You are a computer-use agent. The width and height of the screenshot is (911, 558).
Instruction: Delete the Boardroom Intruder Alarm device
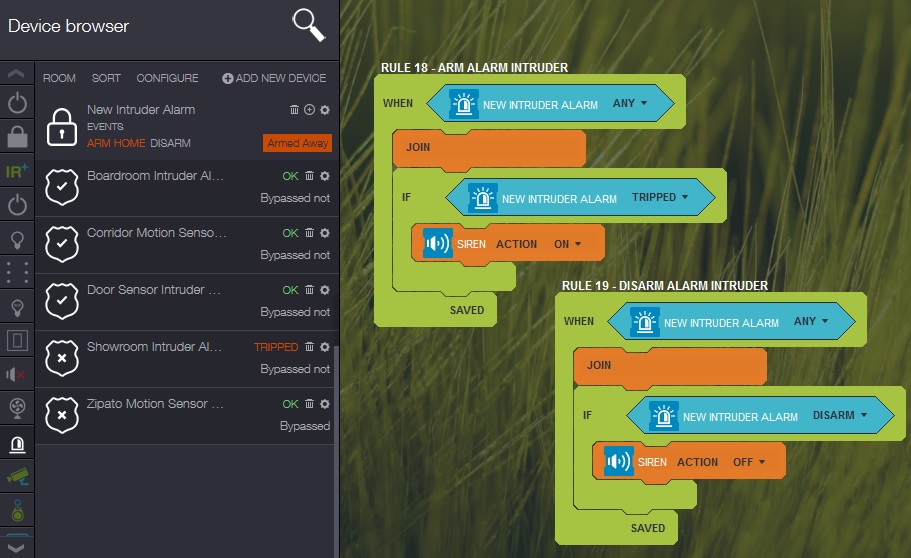309,176
